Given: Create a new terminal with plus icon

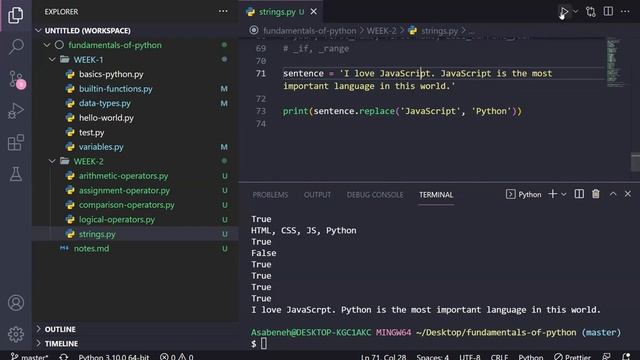Looking at the screenshot, I should [552, 194].
